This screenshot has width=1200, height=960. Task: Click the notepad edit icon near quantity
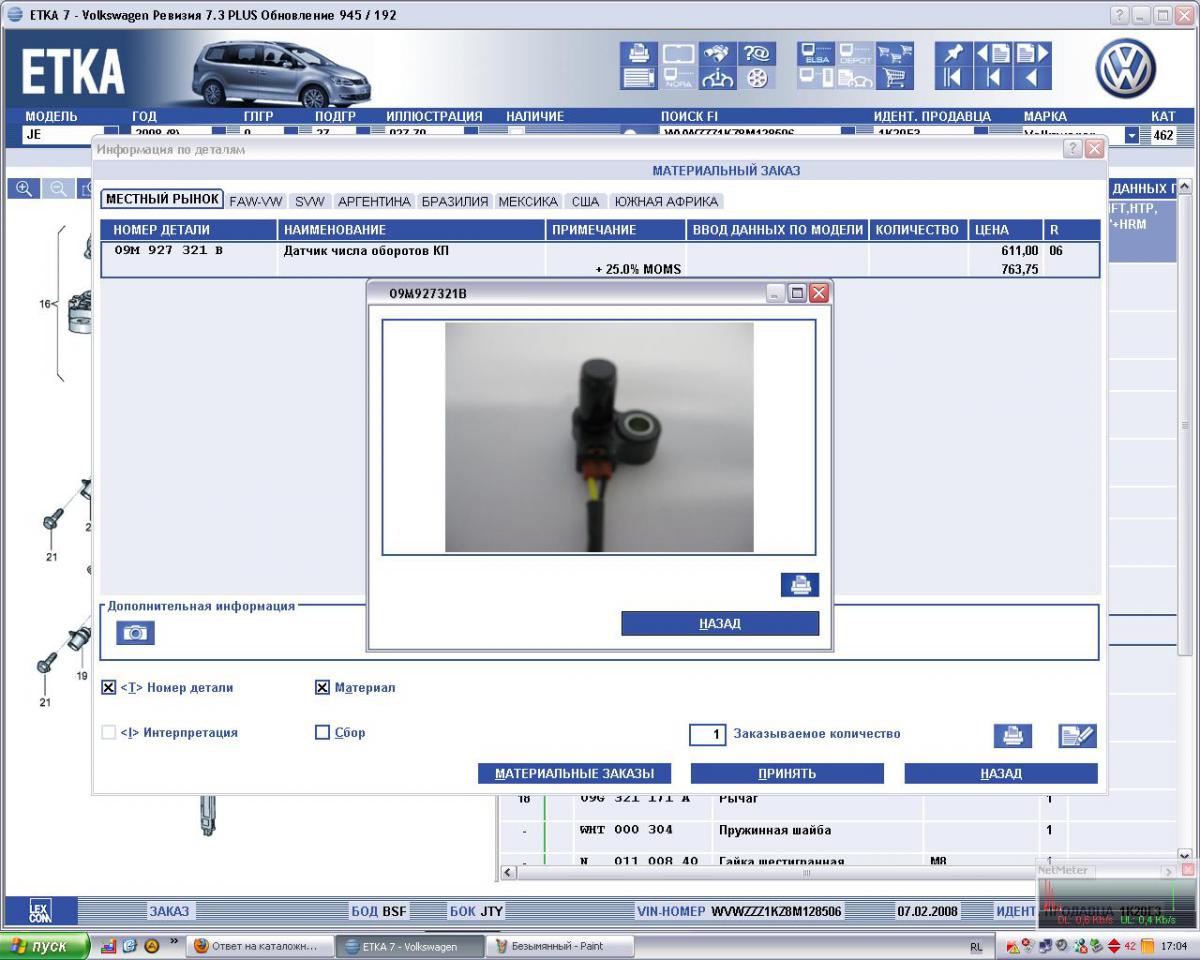click(1078, 735)
